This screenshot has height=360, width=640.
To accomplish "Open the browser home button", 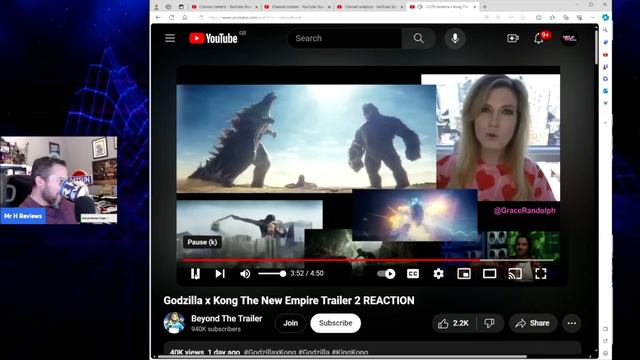I will [x=185, y=18].
